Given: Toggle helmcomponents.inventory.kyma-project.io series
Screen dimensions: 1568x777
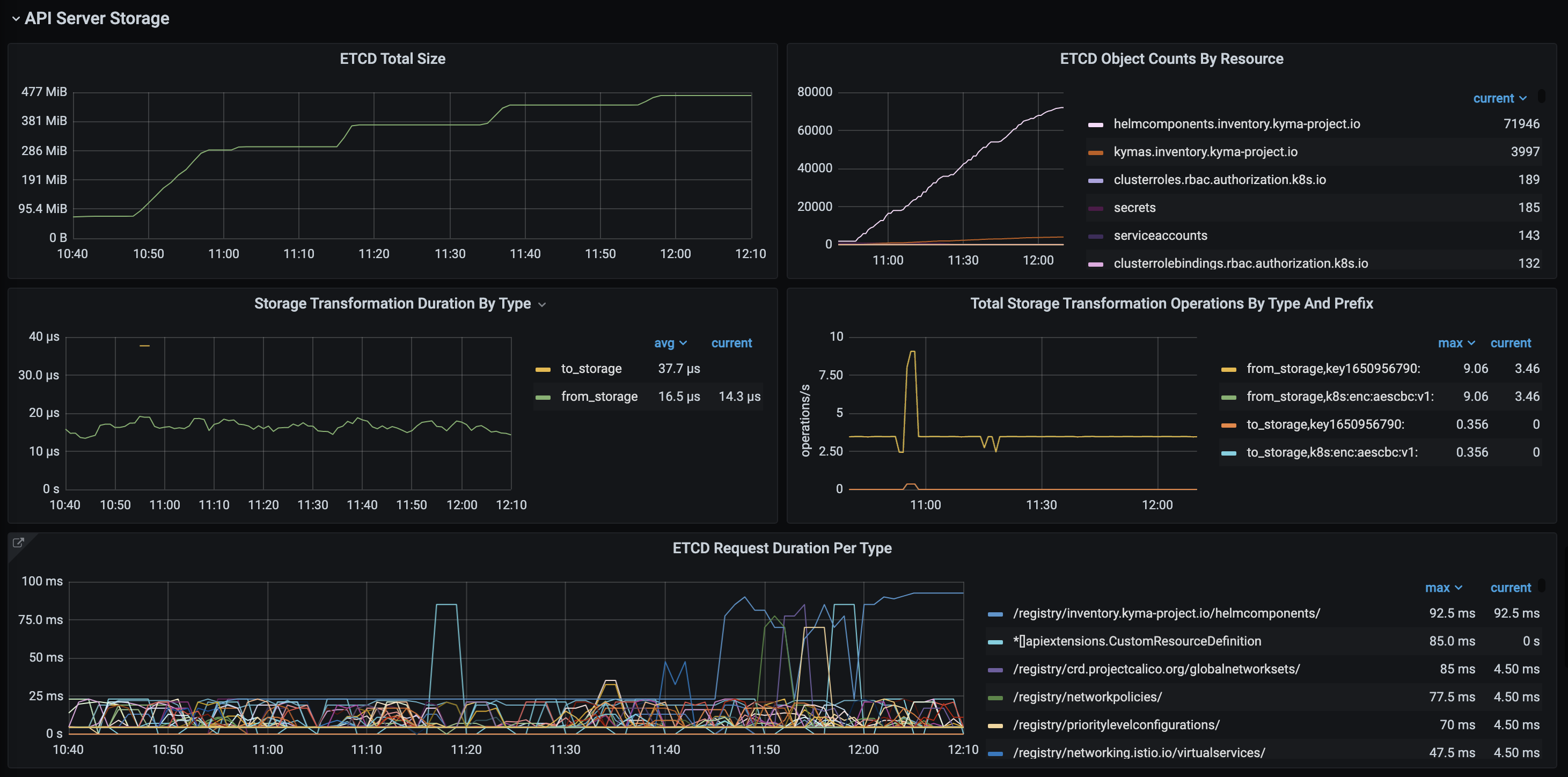Looking at the screenshot, I should 1236,124.
